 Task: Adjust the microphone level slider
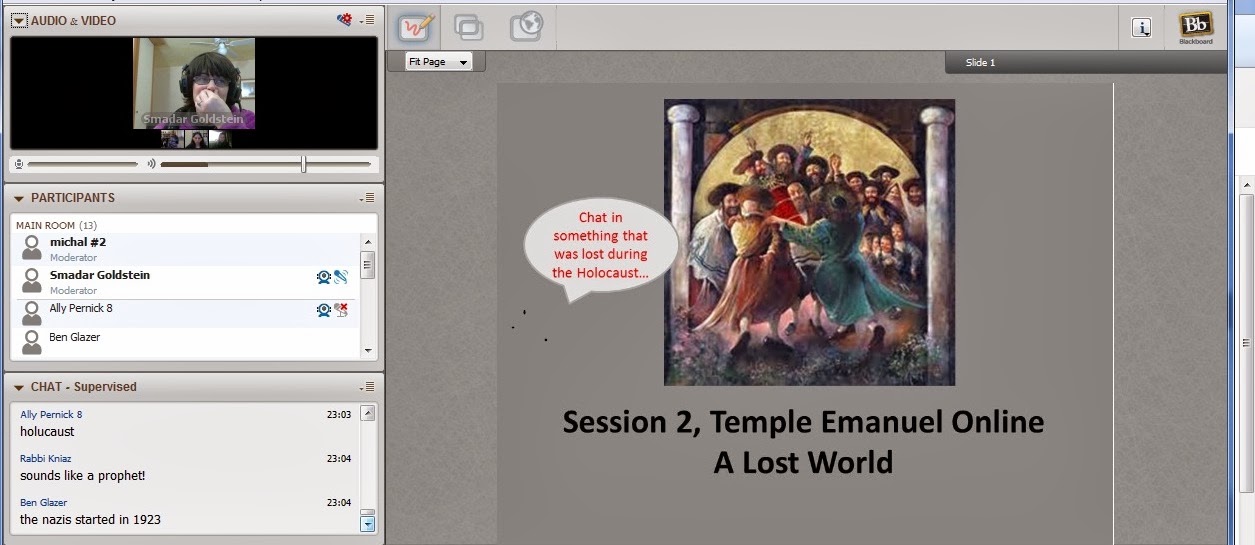pos(82,164)
